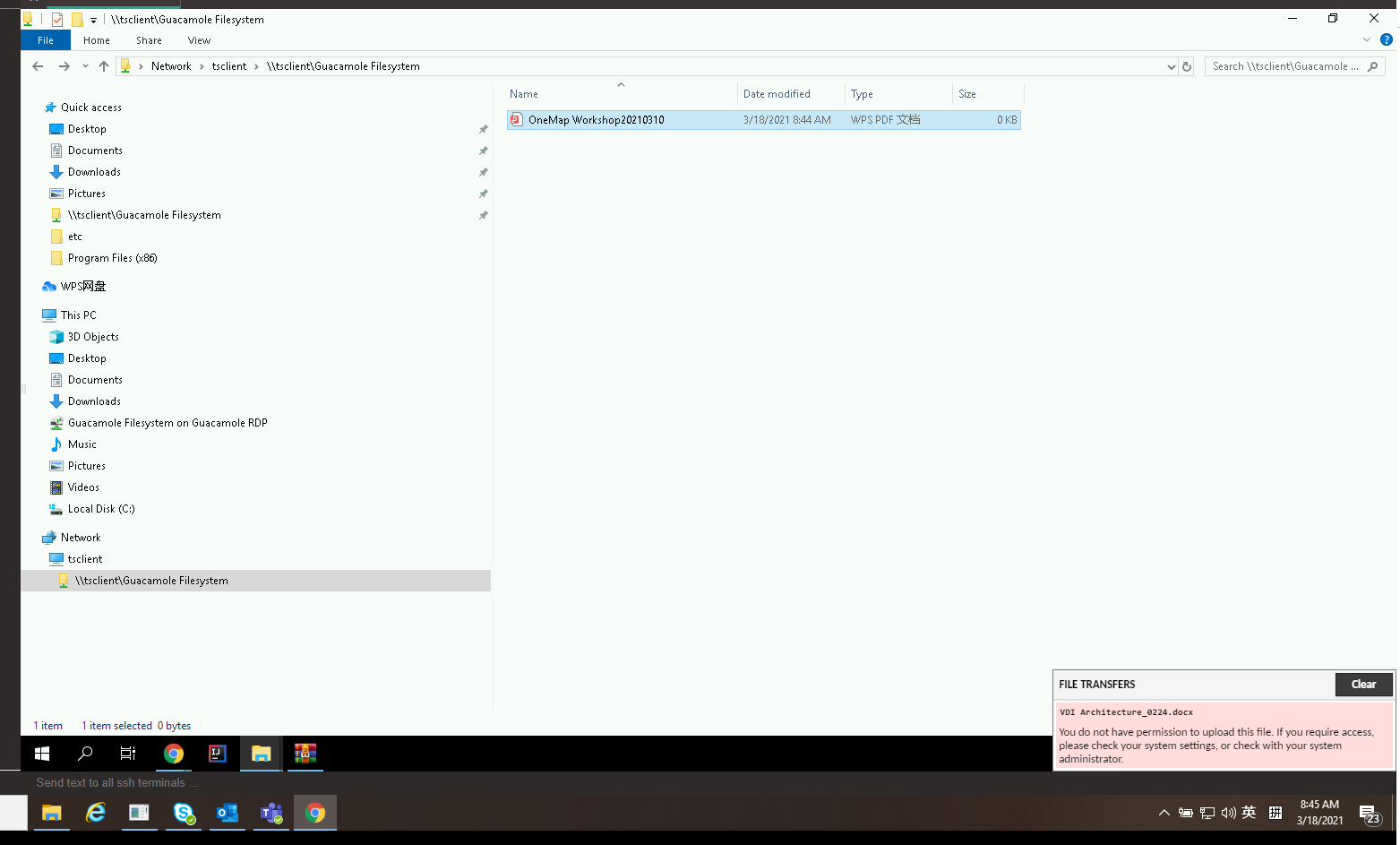The width and height of the screenshot is (1400, 845).
Task: Open Skype from the local taskbar
Action: click(x=184, y=813)
